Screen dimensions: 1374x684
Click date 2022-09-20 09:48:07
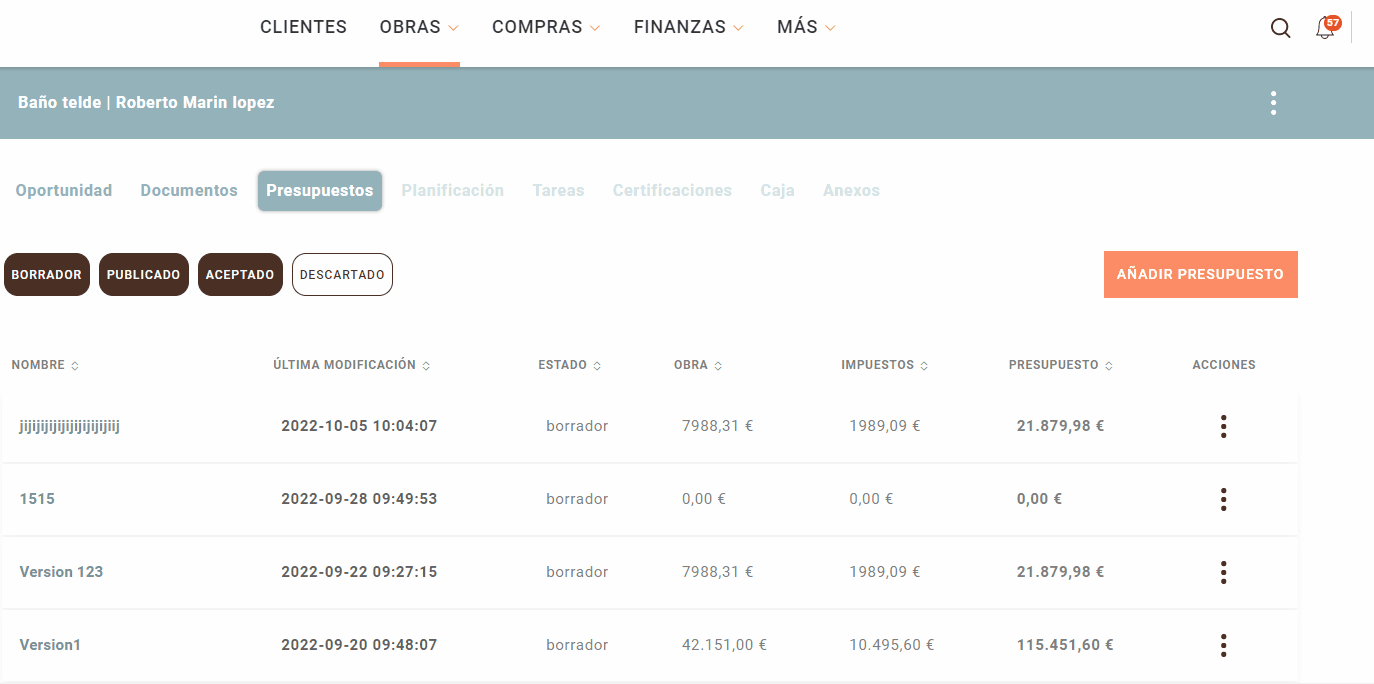359,645
